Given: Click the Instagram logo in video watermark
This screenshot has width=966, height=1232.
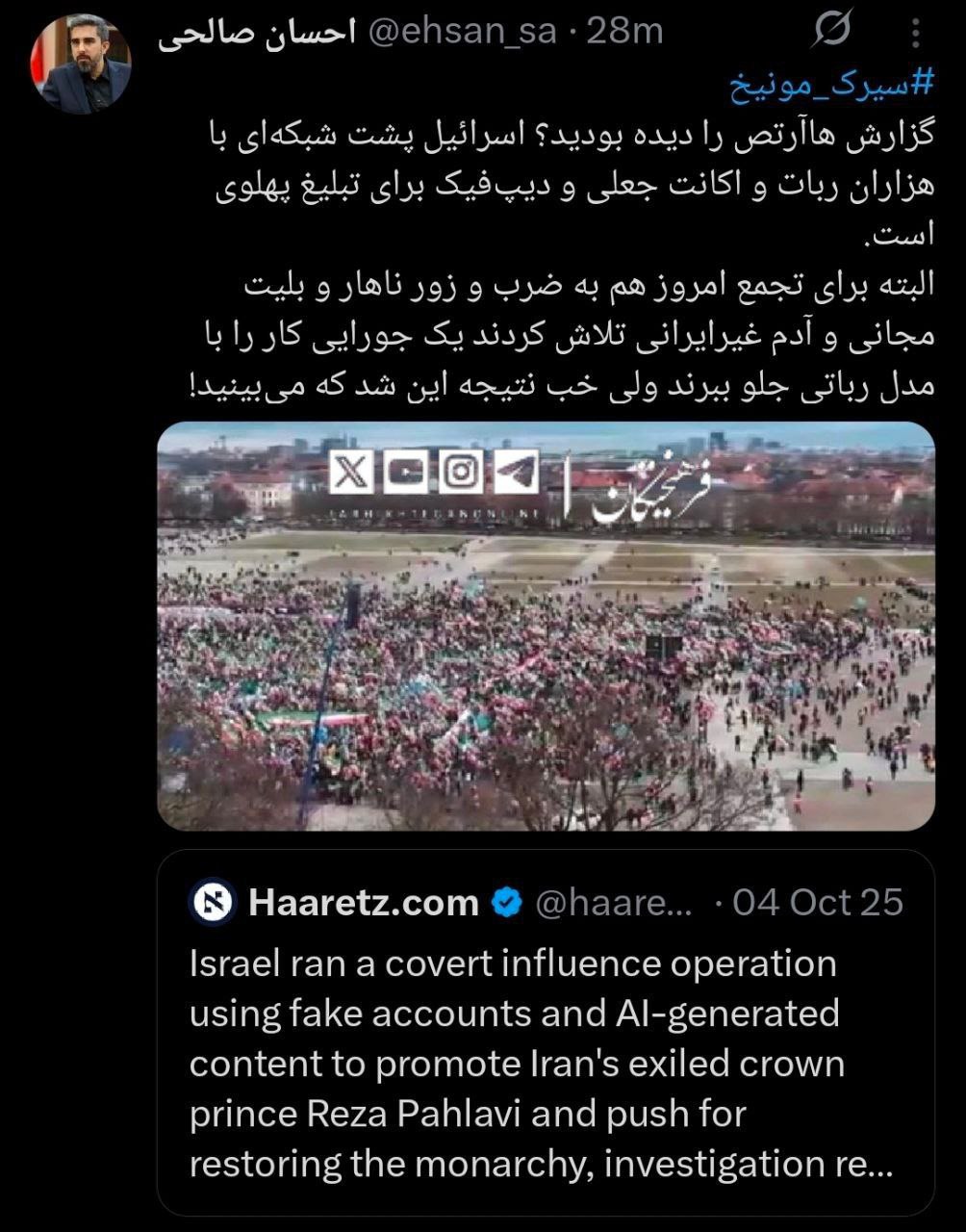Looking at the screenshot, I should pos(461,473).
